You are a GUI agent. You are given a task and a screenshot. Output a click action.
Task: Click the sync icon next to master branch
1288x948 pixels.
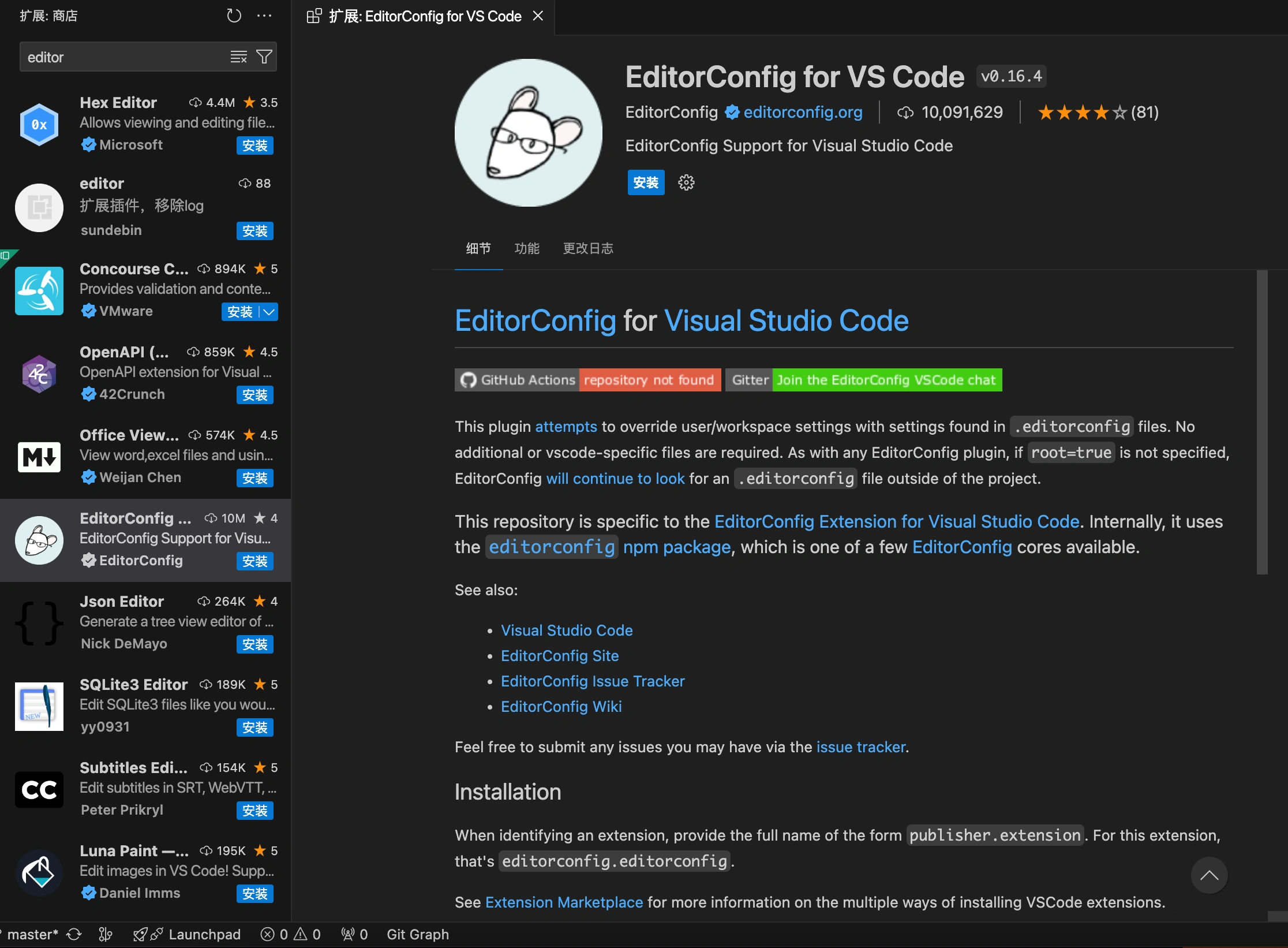74,934
